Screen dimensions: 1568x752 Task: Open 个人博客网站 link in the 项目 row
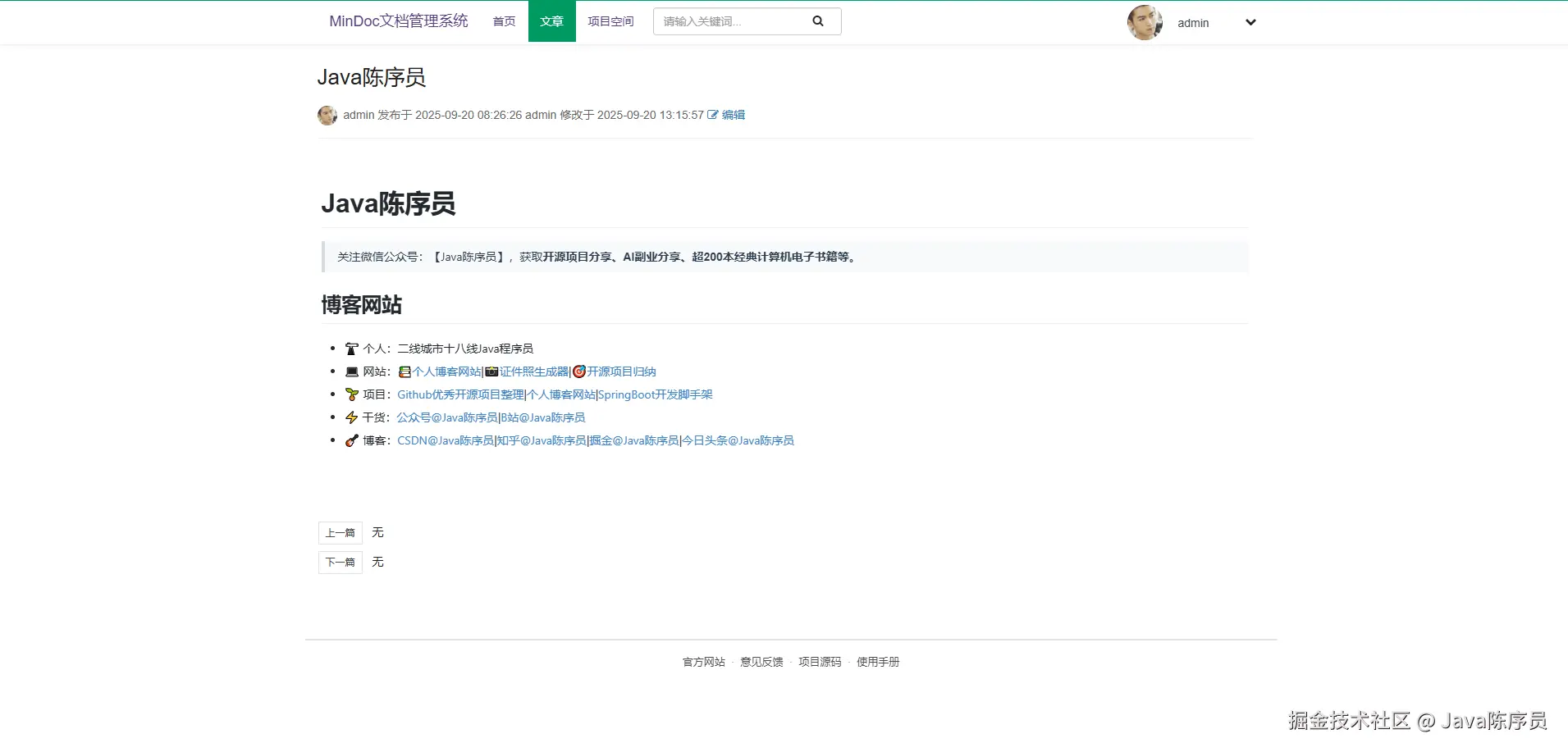pos(561,395)
